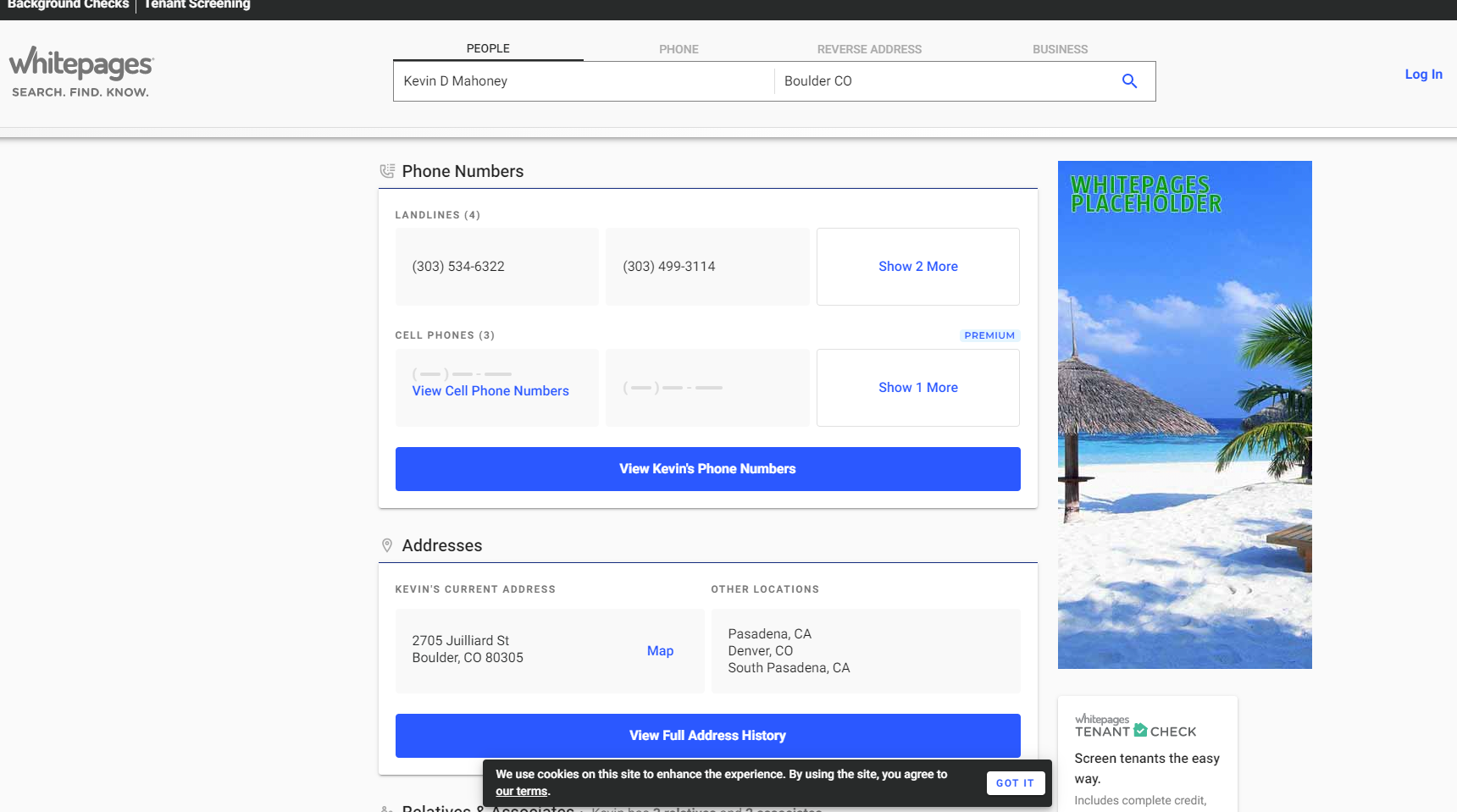The height and width of the screenshot is (812, 1457).
Task: Click Pasadena, CA in other locations
Action: coord(769,634)
